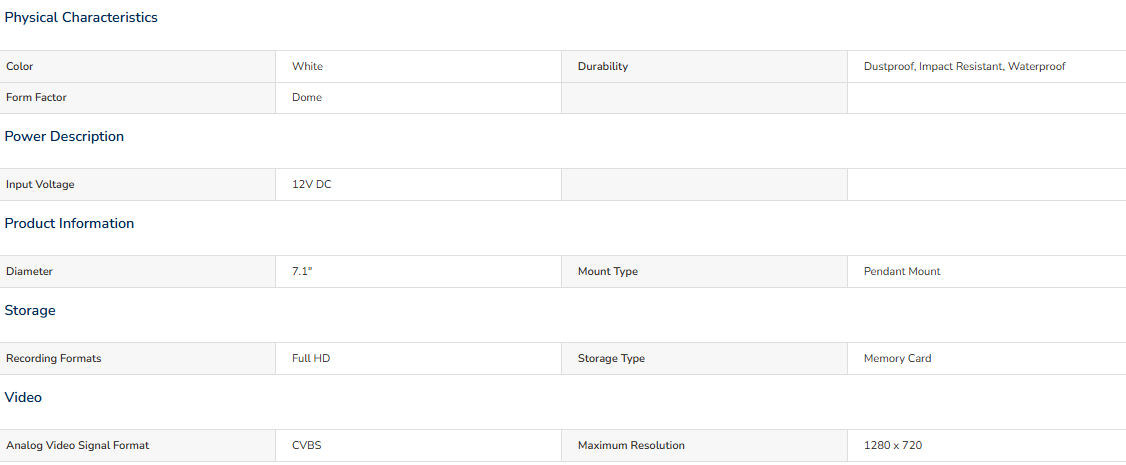
Task: Click the Product Information section heading
Action: pyautogui.click(x=69, y=223)
